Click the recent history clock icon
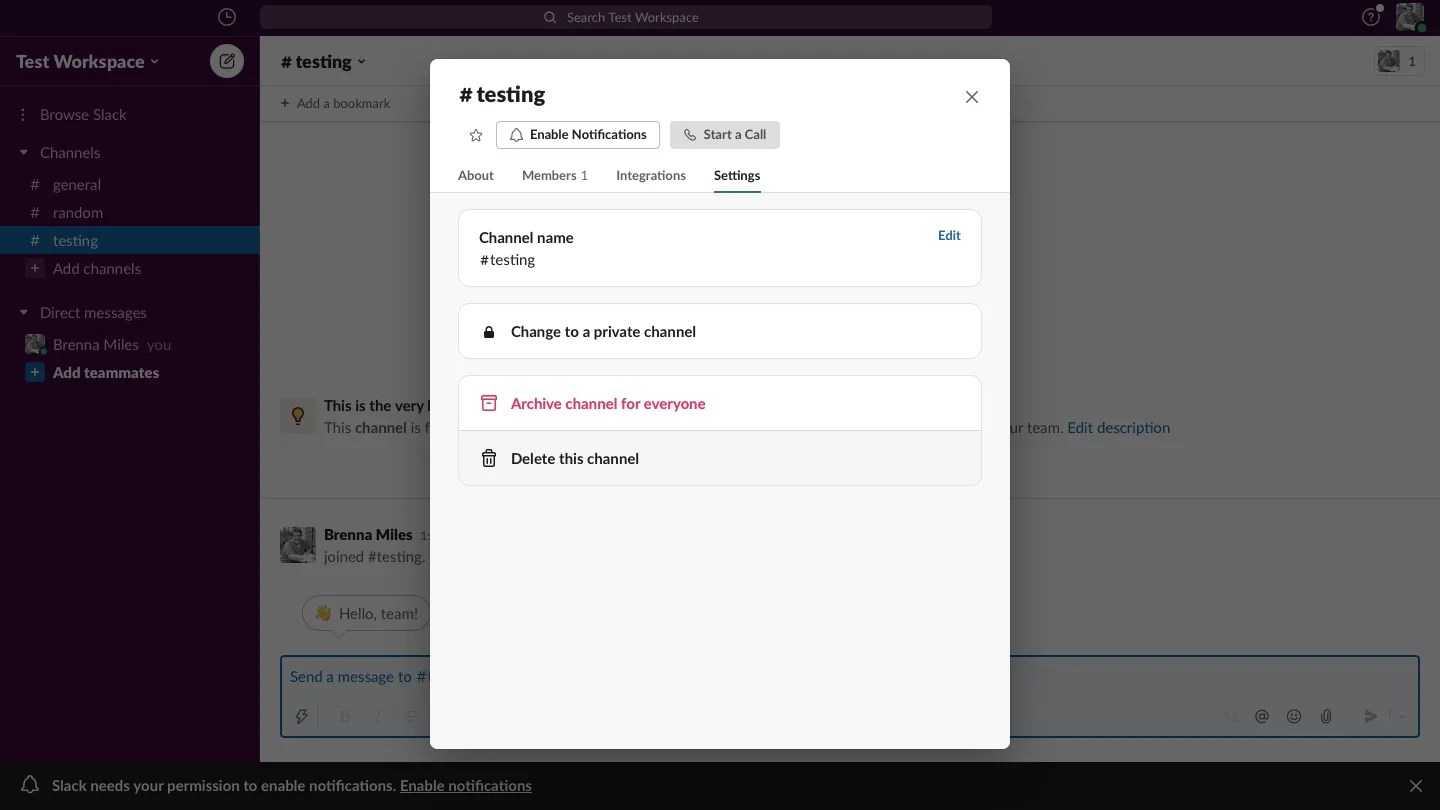Image resolution: width=1440 pixels, height=810 pixels. [x=226, y=16]
